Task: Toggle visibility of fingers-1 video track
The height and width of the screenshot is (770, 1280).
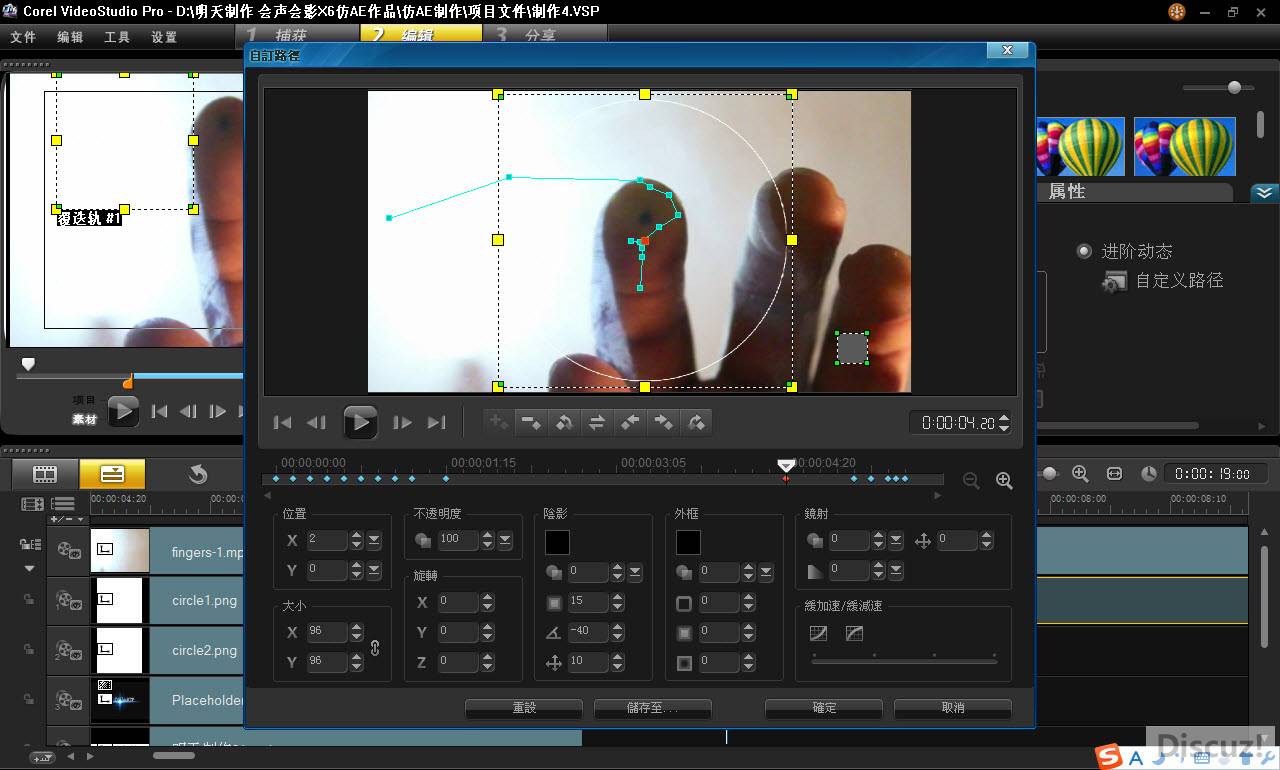Action: [x=68, y=550]
